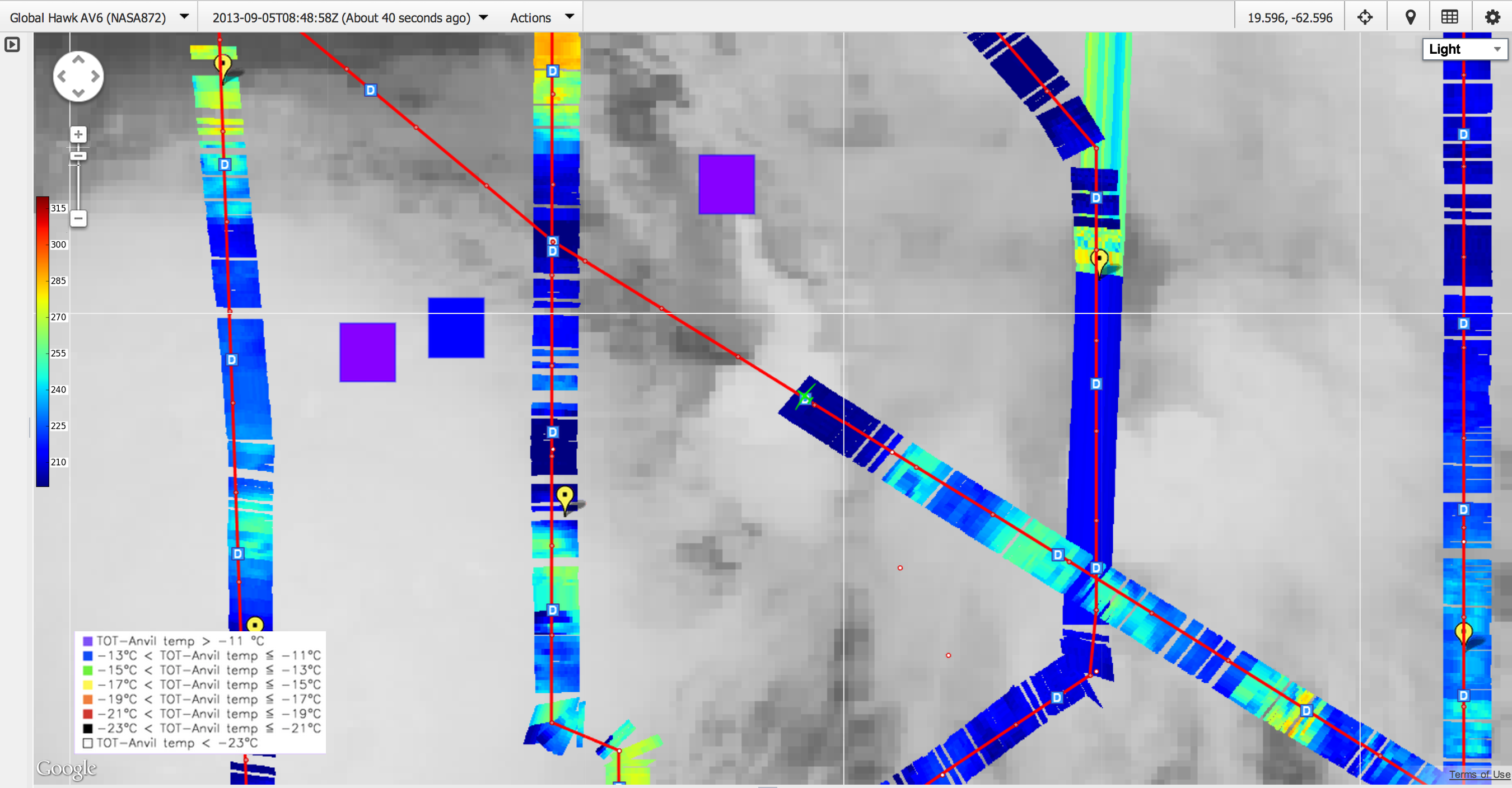This screenshot has height=788, width=1512.
Task: Click the map pin marker icon
Action: (1411, 17)
